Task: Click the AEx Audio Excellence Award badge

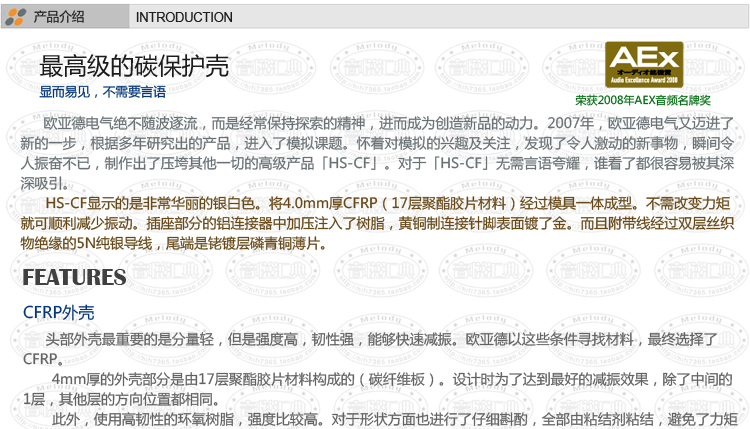Action: (x=644, y=65)
